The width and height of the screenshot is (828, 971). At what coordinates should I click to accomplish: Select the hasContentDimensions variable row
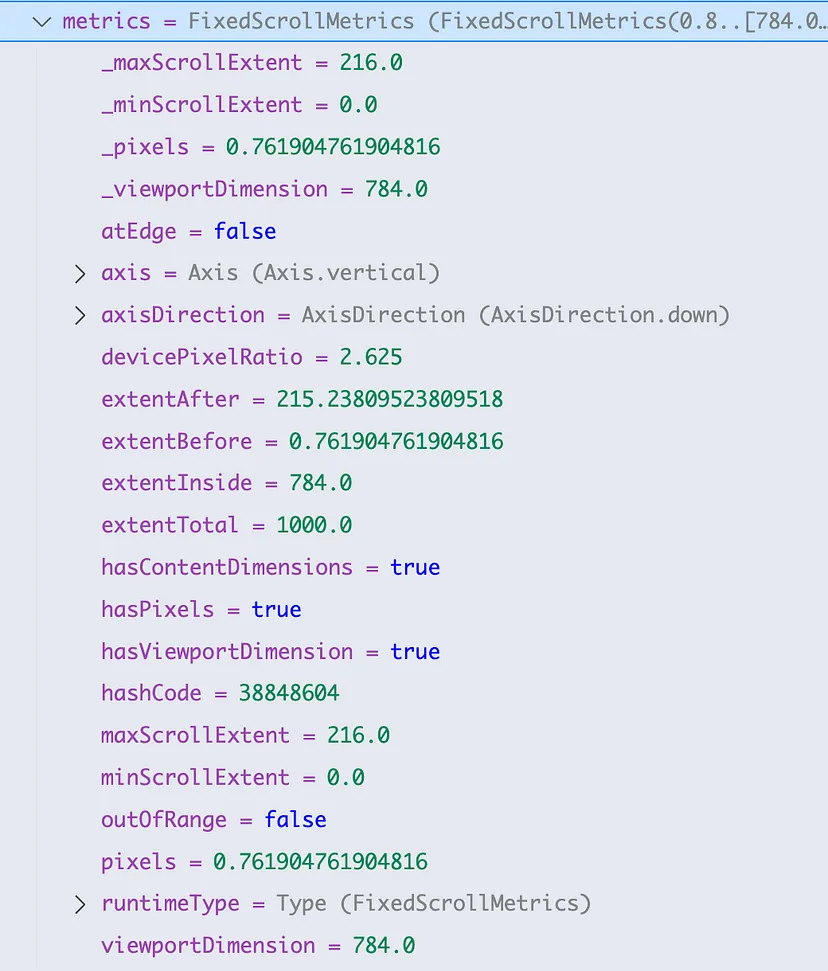(x=270, y=567)
